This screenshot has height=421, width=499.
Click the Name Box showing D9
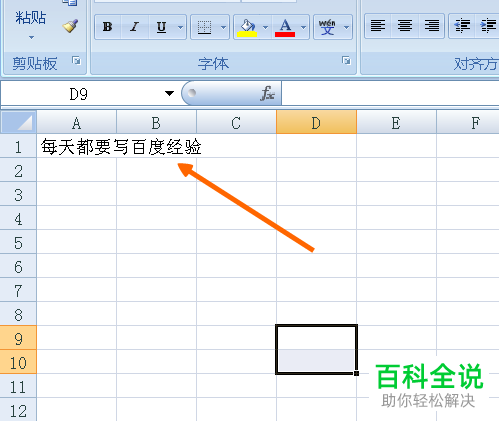(79, 94)
